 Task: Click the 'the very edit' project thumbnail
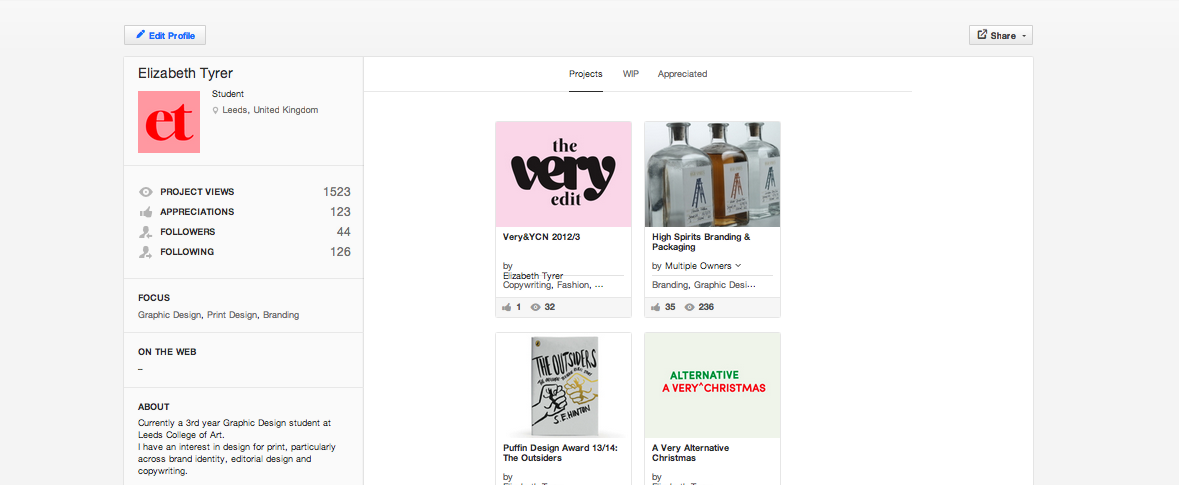pyautogui.click(x=563, y=174)
